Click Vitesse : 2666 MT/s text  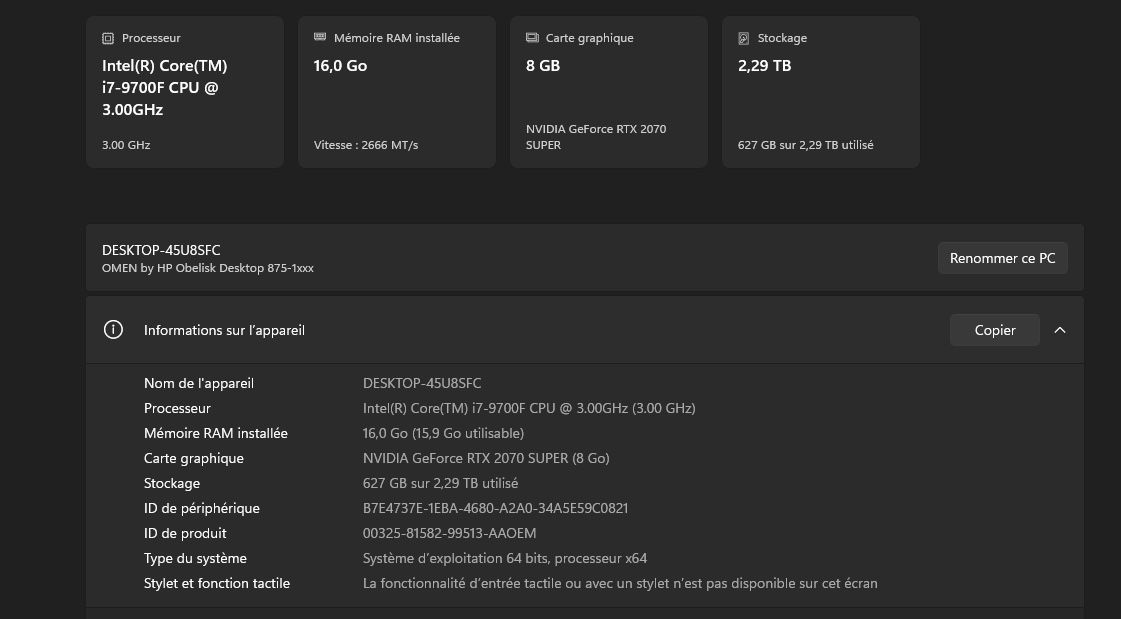[x=366, y=145]
